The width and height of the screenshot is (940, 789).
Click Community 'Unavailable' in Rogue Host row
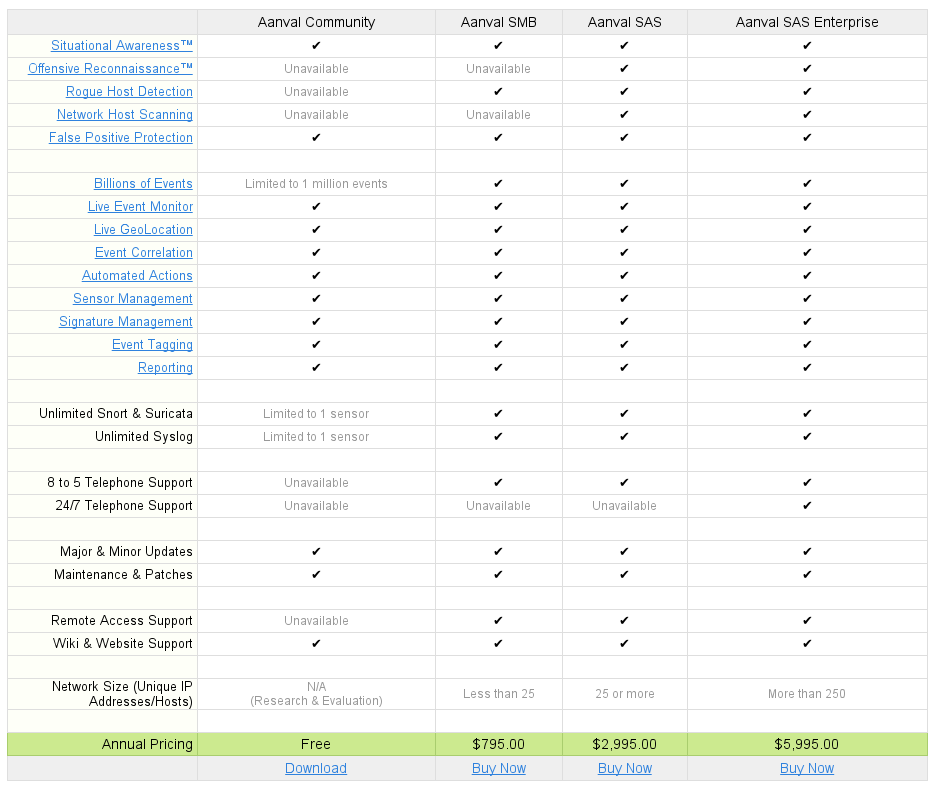(317, 92)
